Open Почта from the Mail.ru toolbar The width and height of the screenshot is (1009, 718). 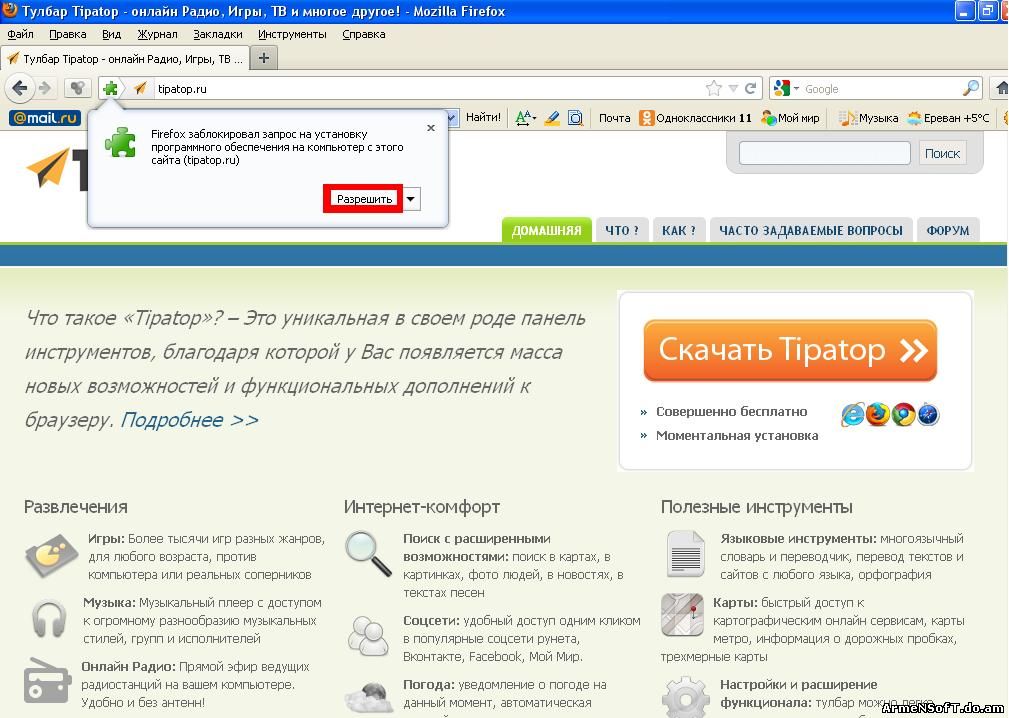click(615, 118)
